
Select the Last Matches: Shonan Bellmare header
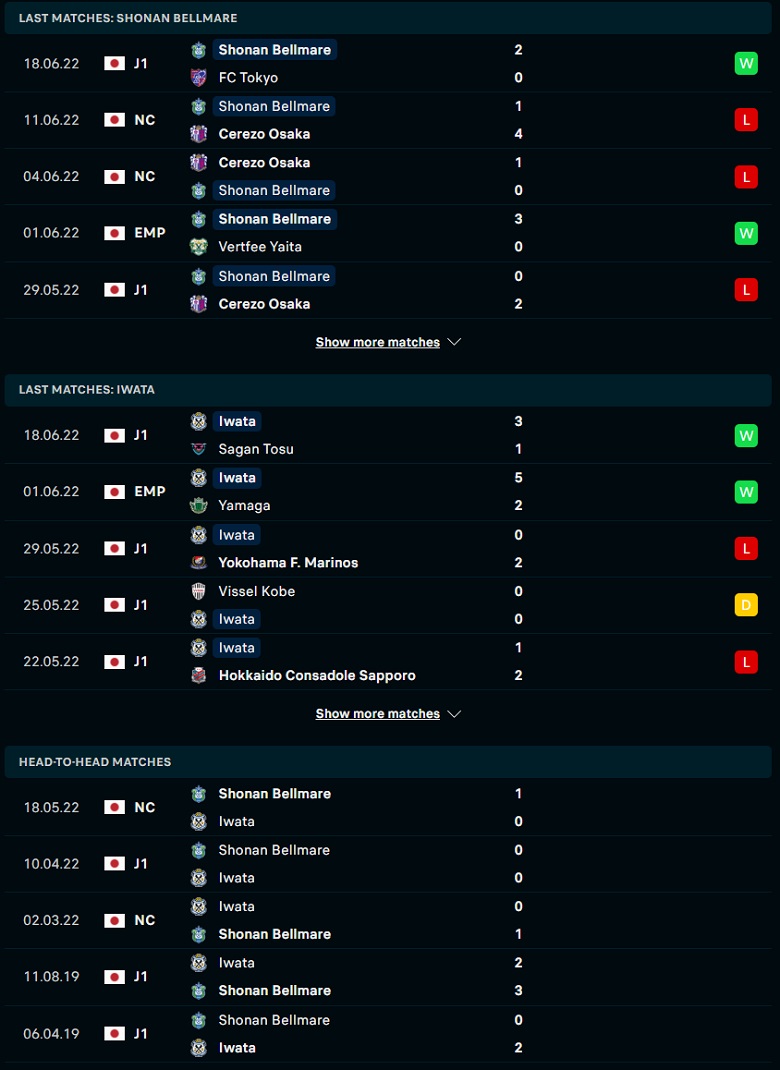coord(388,18)
